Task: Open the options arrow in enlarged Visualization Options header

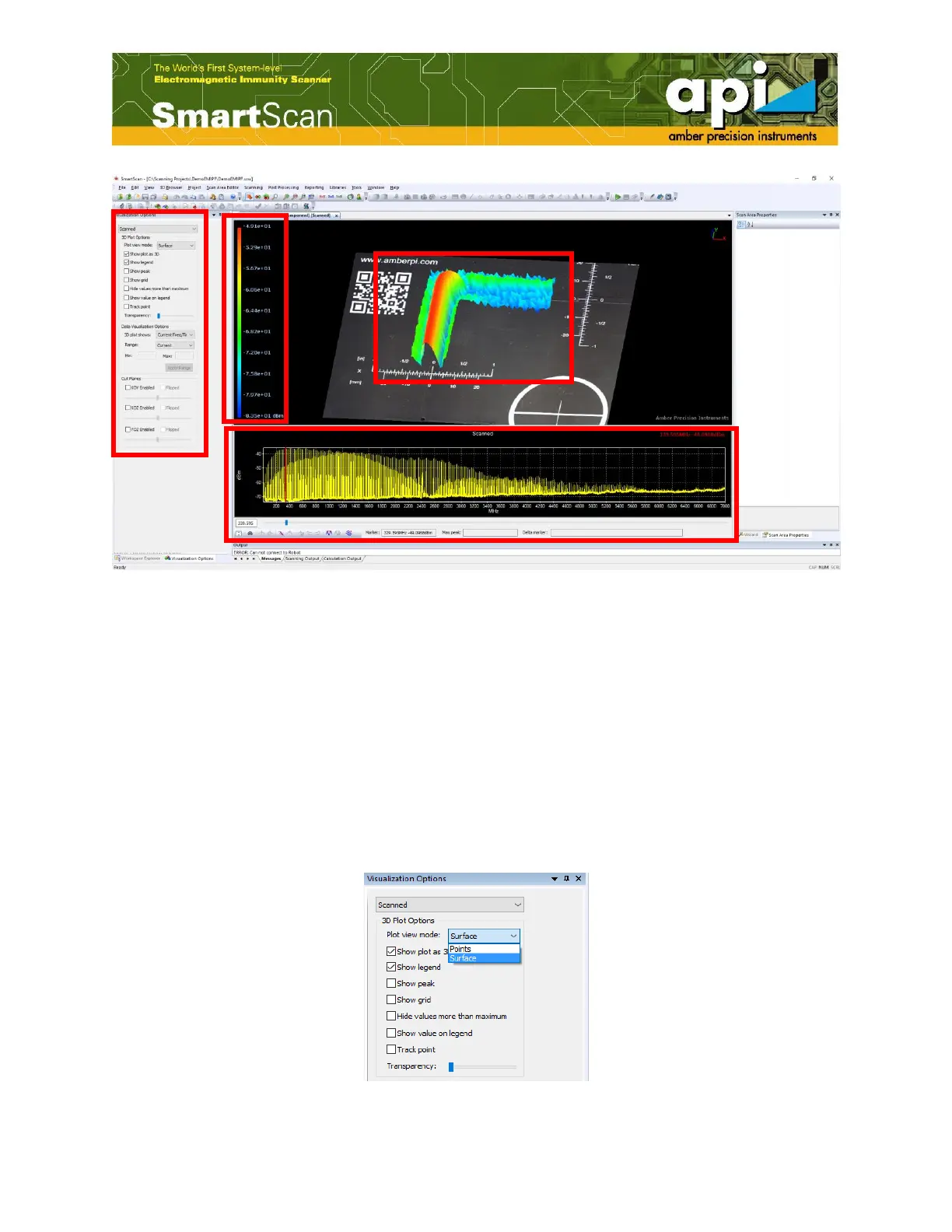Action: tap(555, 878)
